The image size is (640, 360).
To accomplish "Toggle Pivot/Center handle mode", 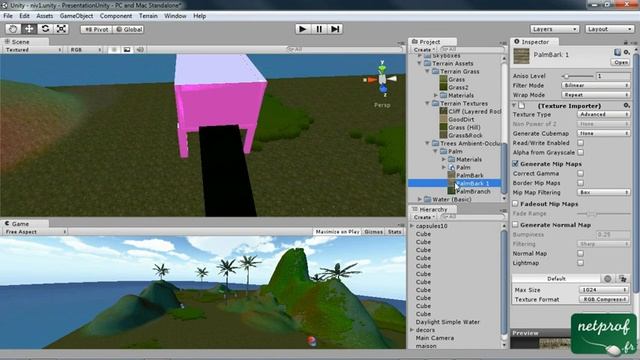I will (96, 29).
